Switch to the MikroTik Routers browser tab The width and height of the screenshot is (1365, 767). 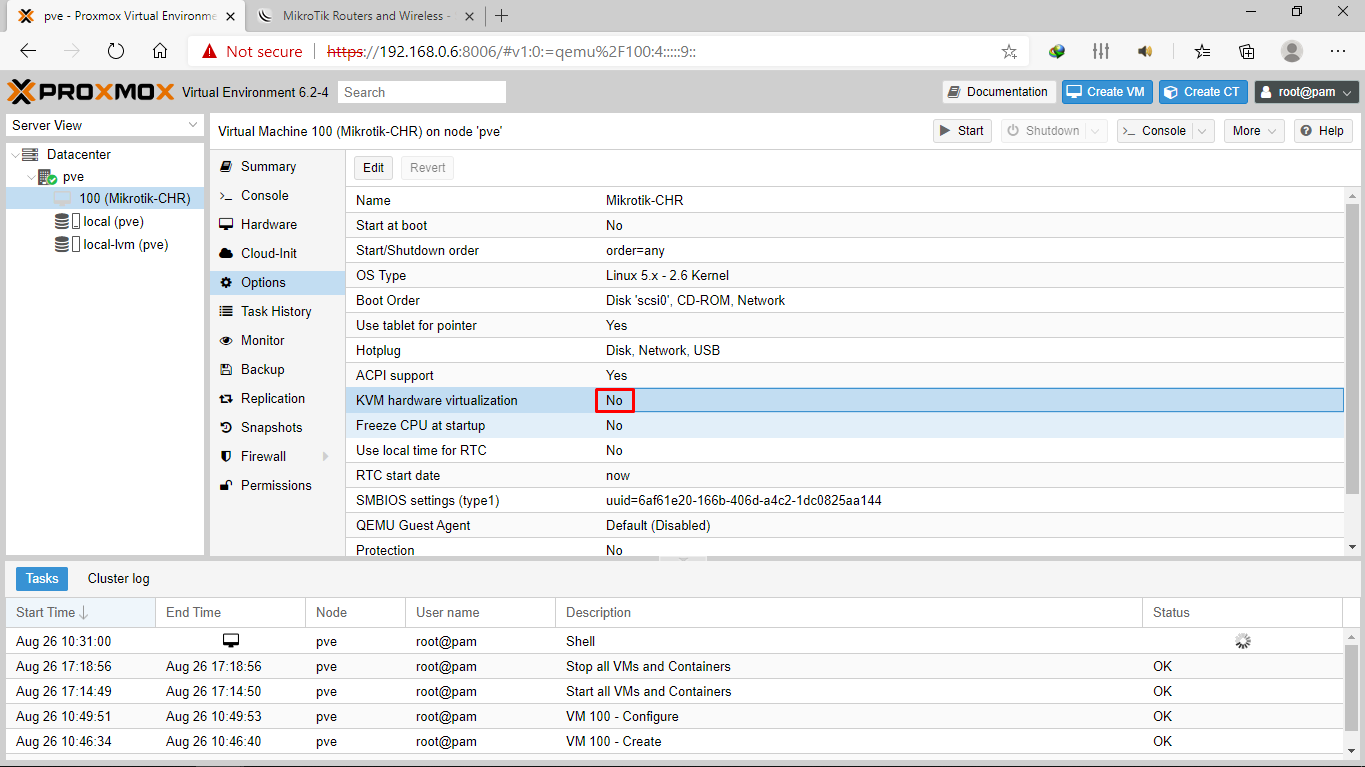[360, 16]
